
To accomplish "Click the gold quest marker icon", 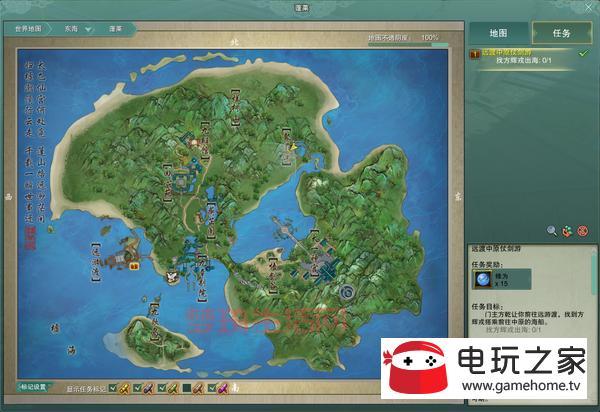I will click(x=125, y=389).
